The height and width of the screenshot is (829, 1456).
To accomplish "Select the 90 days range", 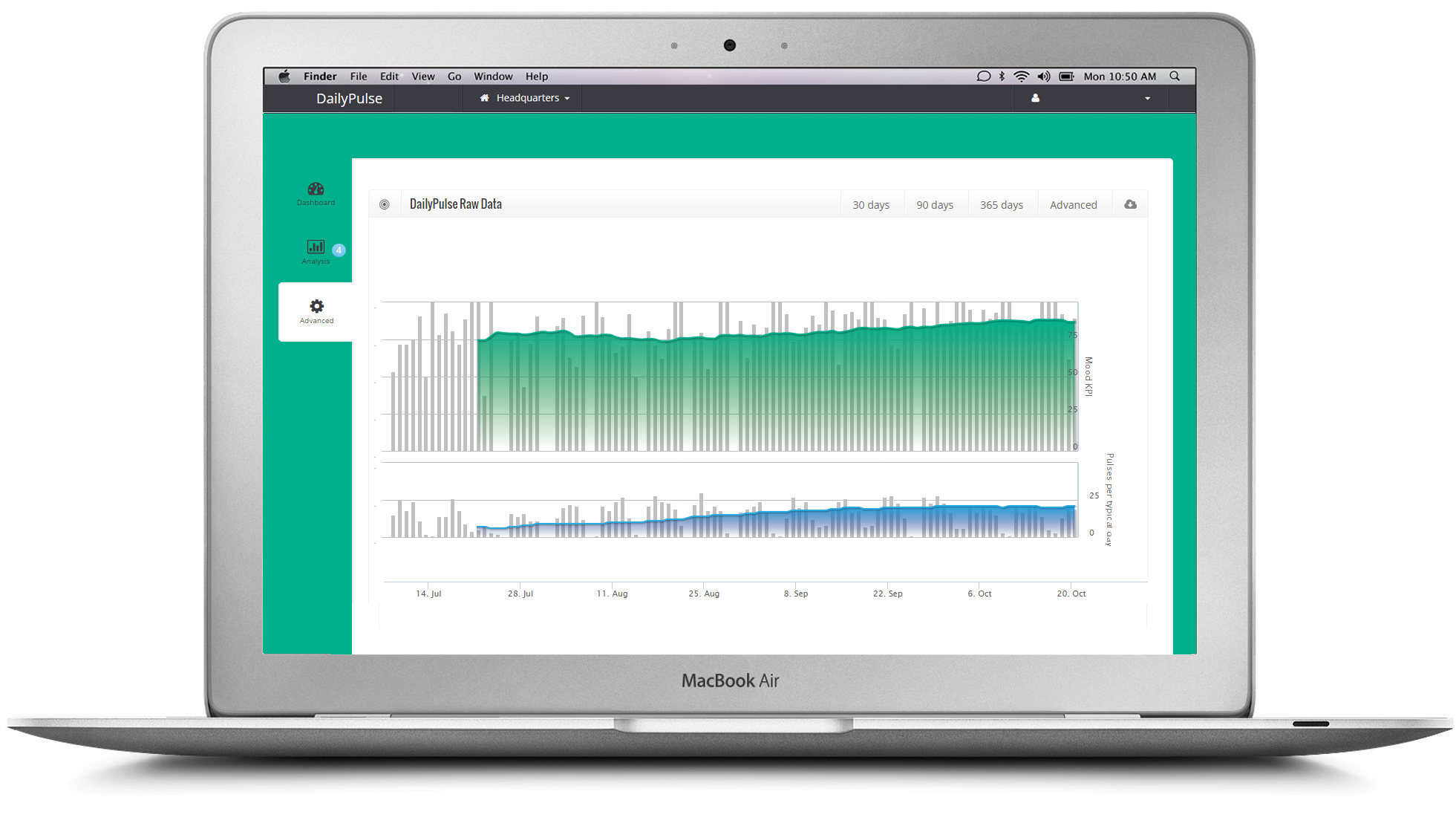I will [935, 205].
